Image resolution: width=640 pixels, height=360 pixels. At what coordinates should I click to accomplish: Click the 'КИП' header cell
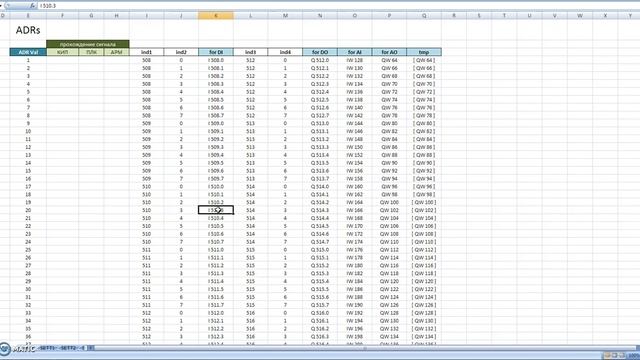pyautogui.click(x=62, y=52)
